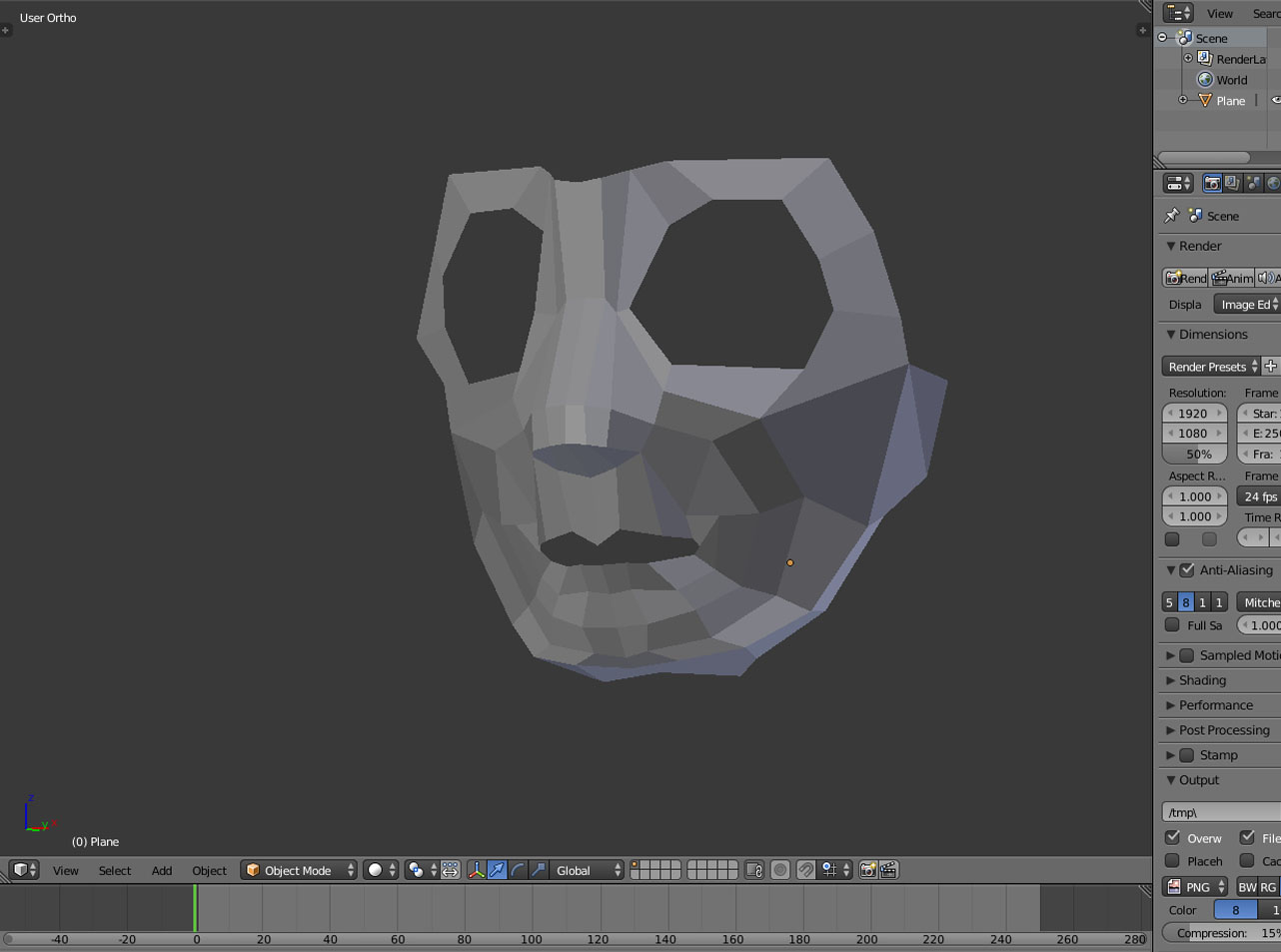Select the translate manipulator arrow icon
Viewport: 1281px width, 952px height.
[x=497, y=870]
